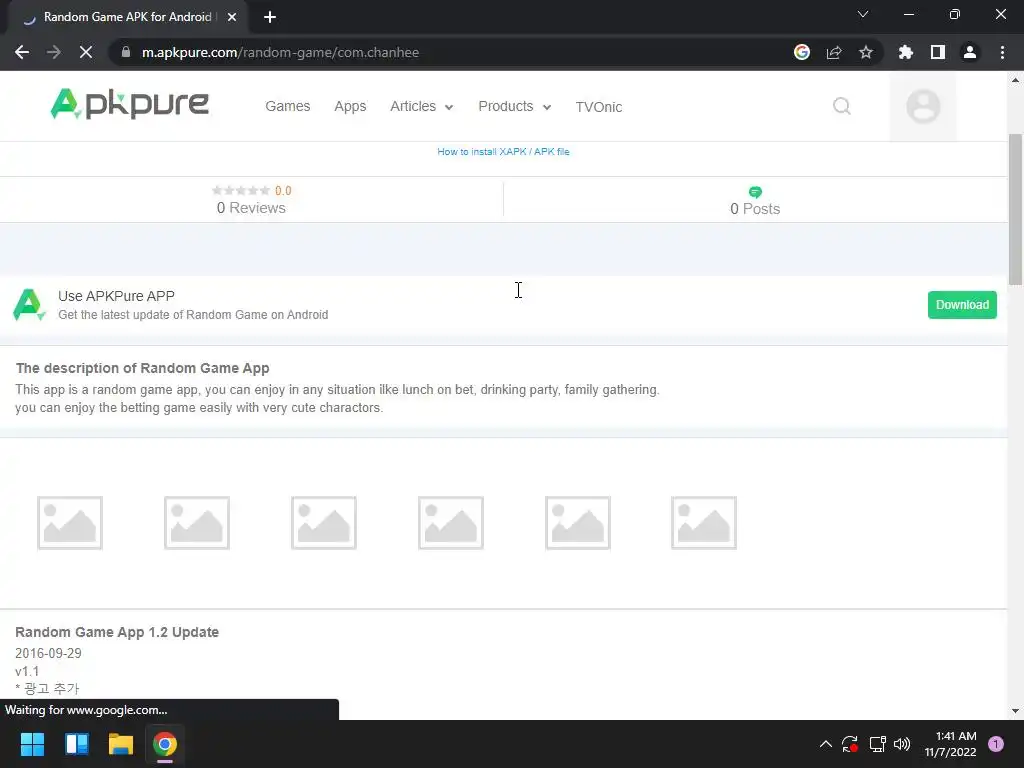Open the Products menu
The width and height of the screenshot is (1024, 768).
(x=505, y=106)
